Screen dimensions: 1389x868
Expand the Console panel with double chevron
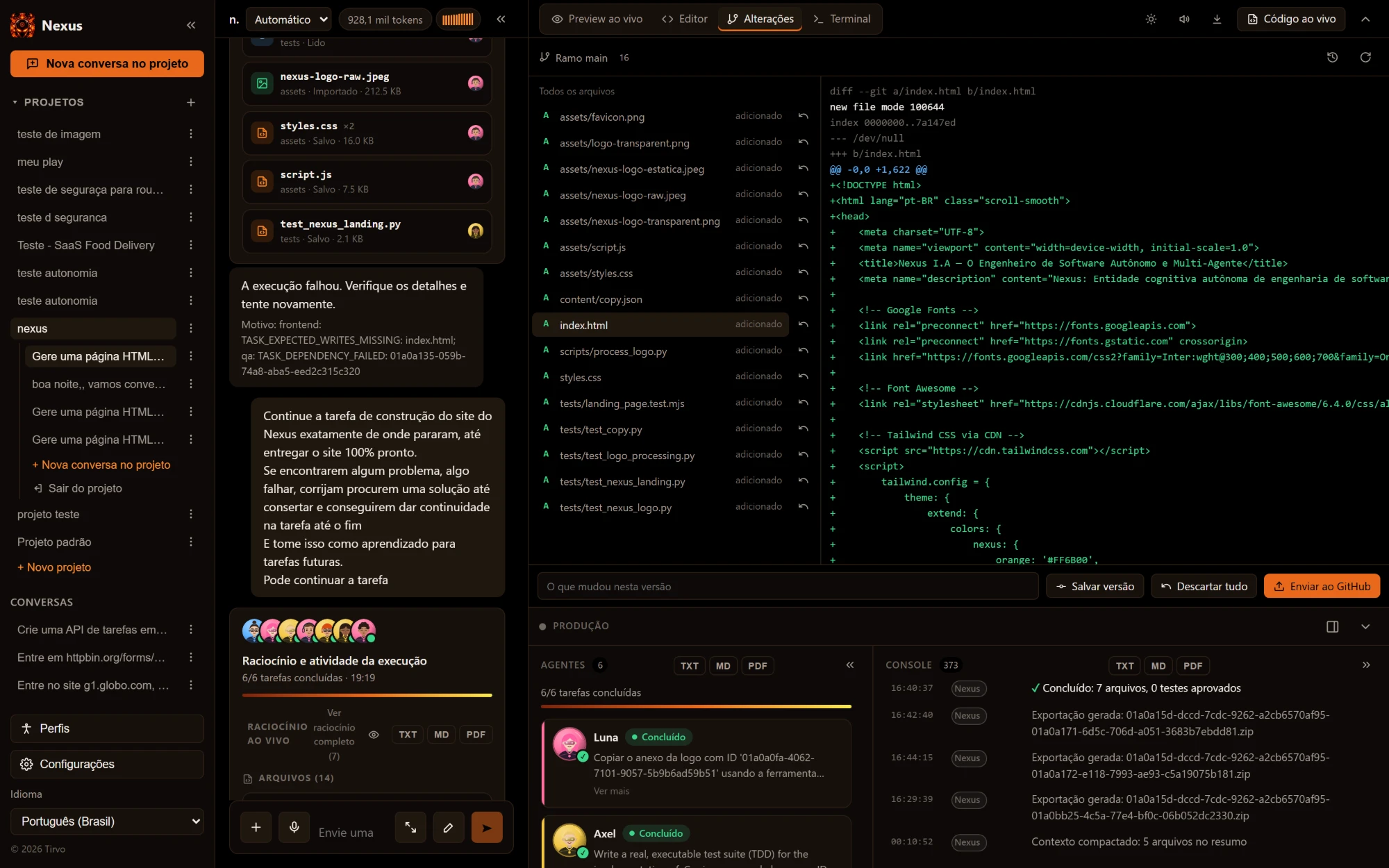coord(1366,665)
